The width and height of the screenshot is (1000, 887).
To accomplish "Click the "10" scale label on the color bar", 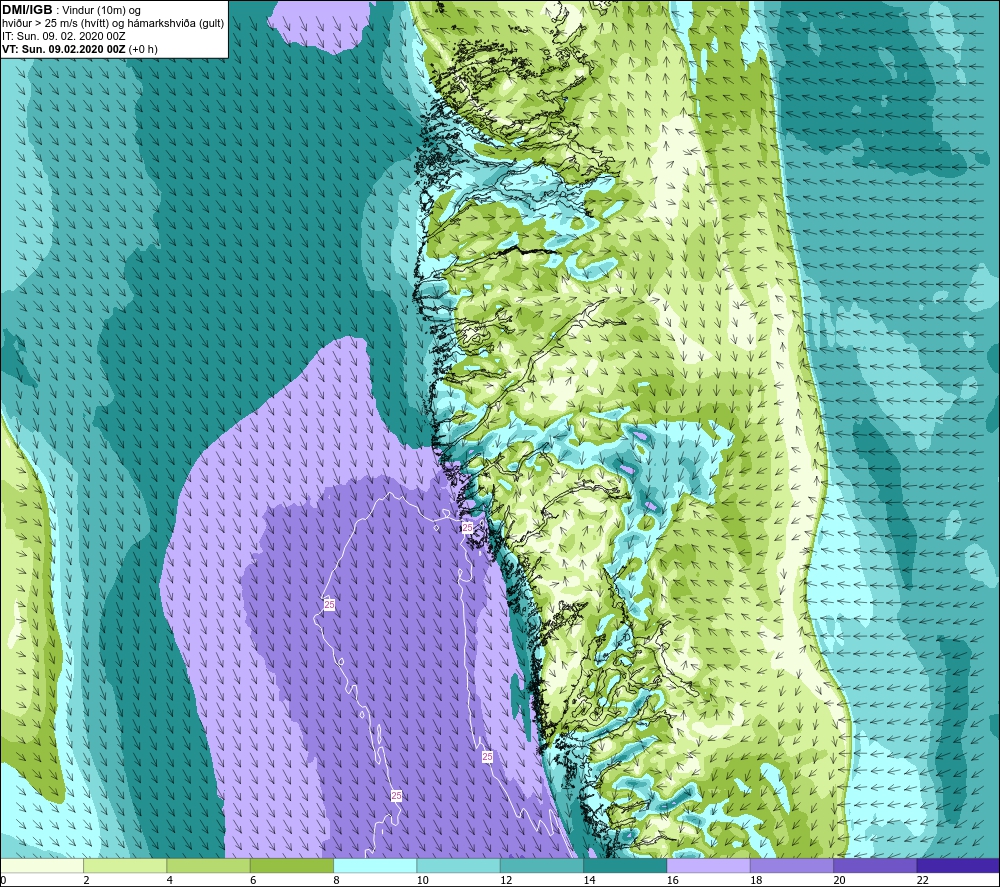I will point(423,880).
